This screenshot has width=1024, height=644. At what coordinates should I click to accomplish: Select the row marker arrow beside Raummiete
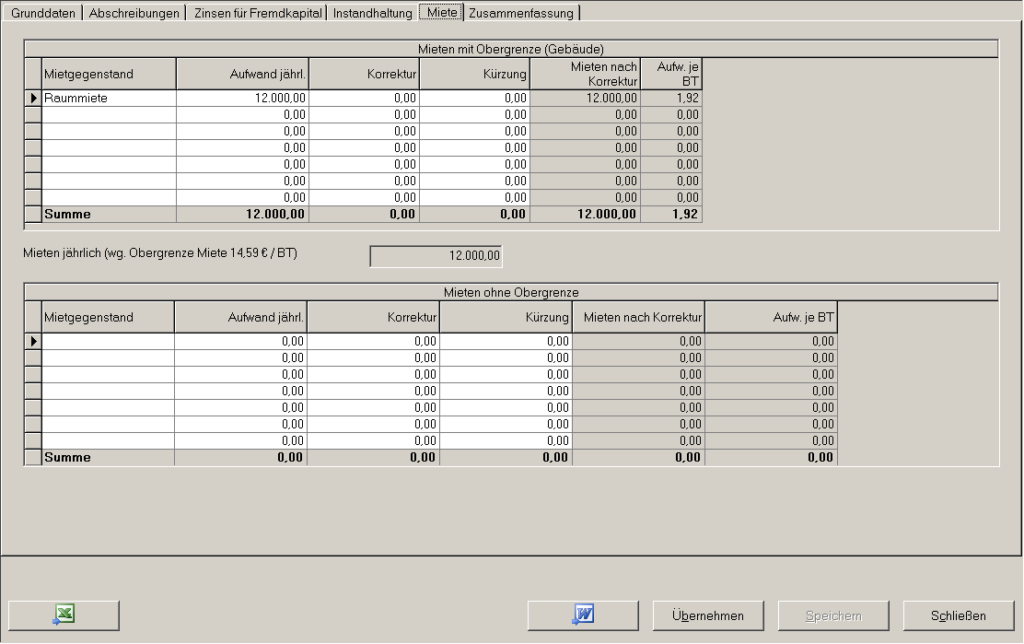click(32, 98)
